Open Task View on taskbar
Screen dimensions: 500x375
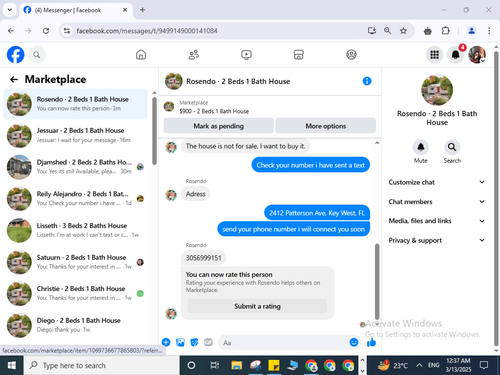214,365
